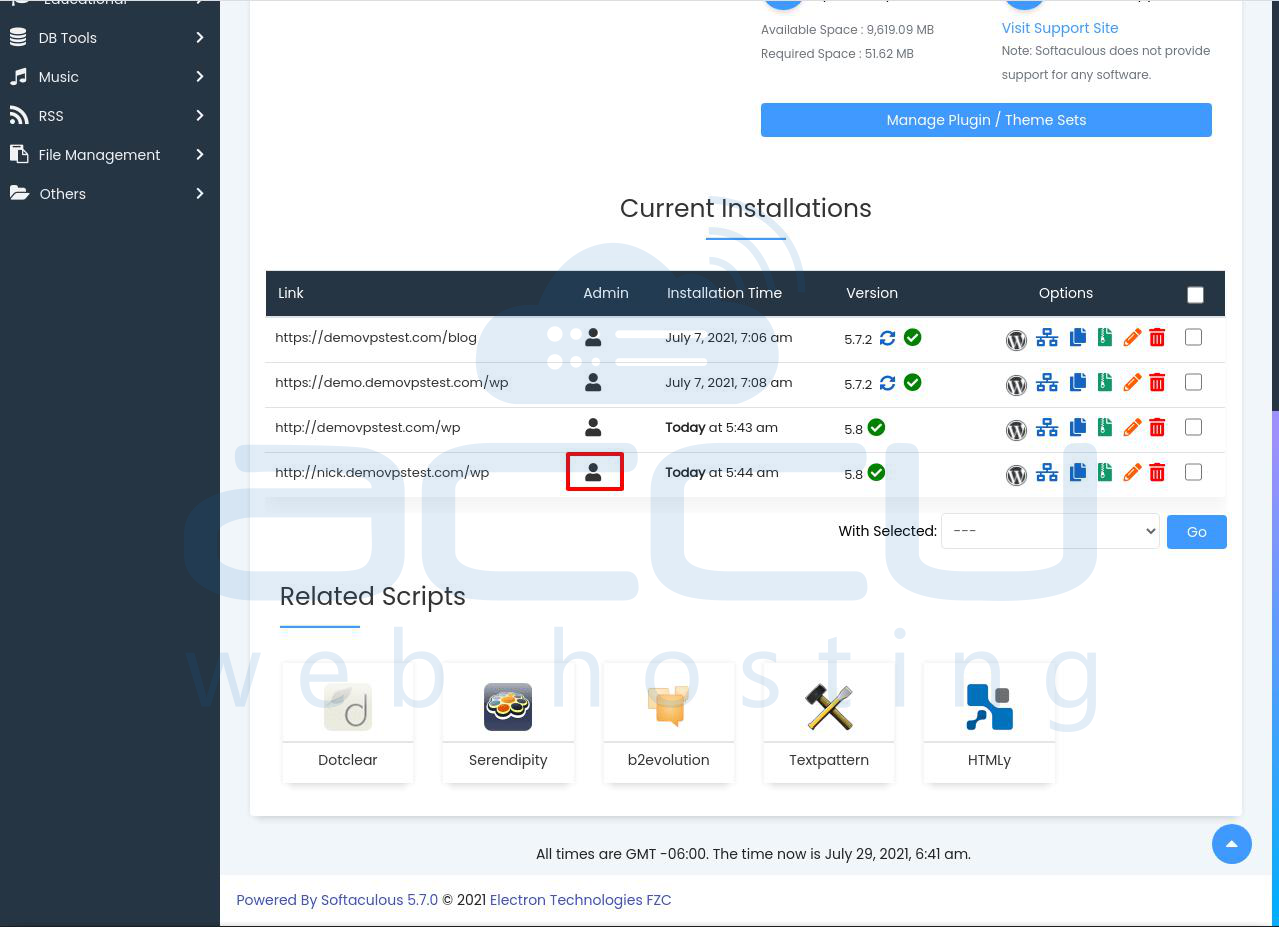This screenshot has width=1279, height=927.
Task: Click the Current Installations heading
Action: [x=746, y=208]
